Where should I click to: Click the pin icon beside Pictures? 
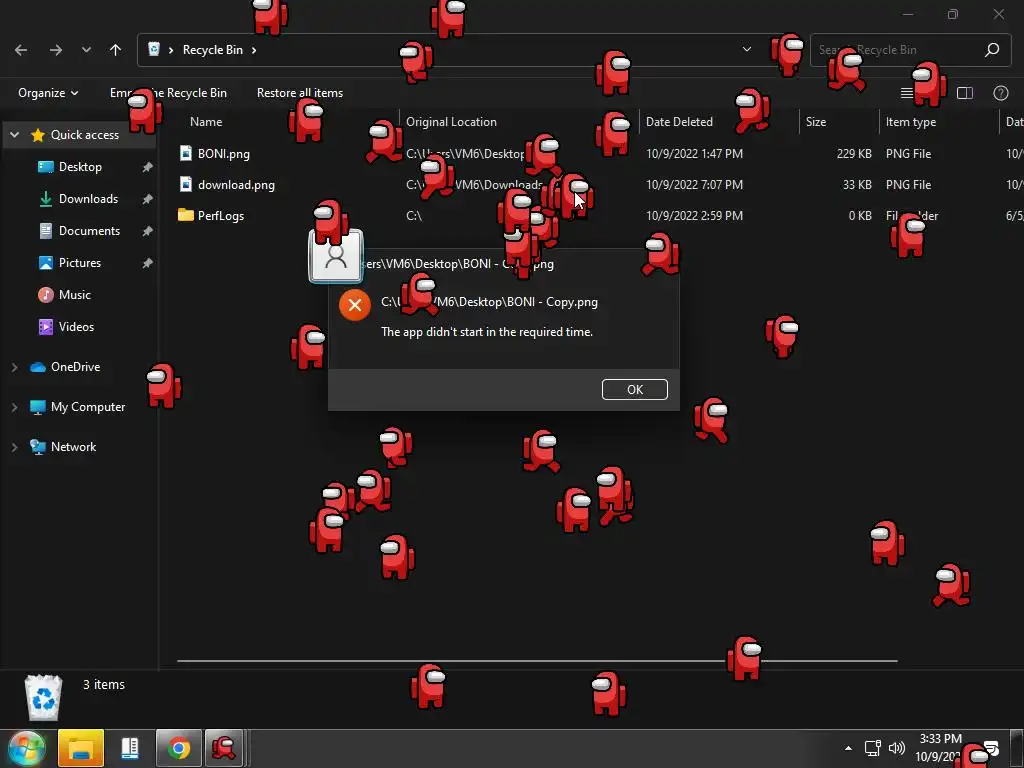point(148,263)
